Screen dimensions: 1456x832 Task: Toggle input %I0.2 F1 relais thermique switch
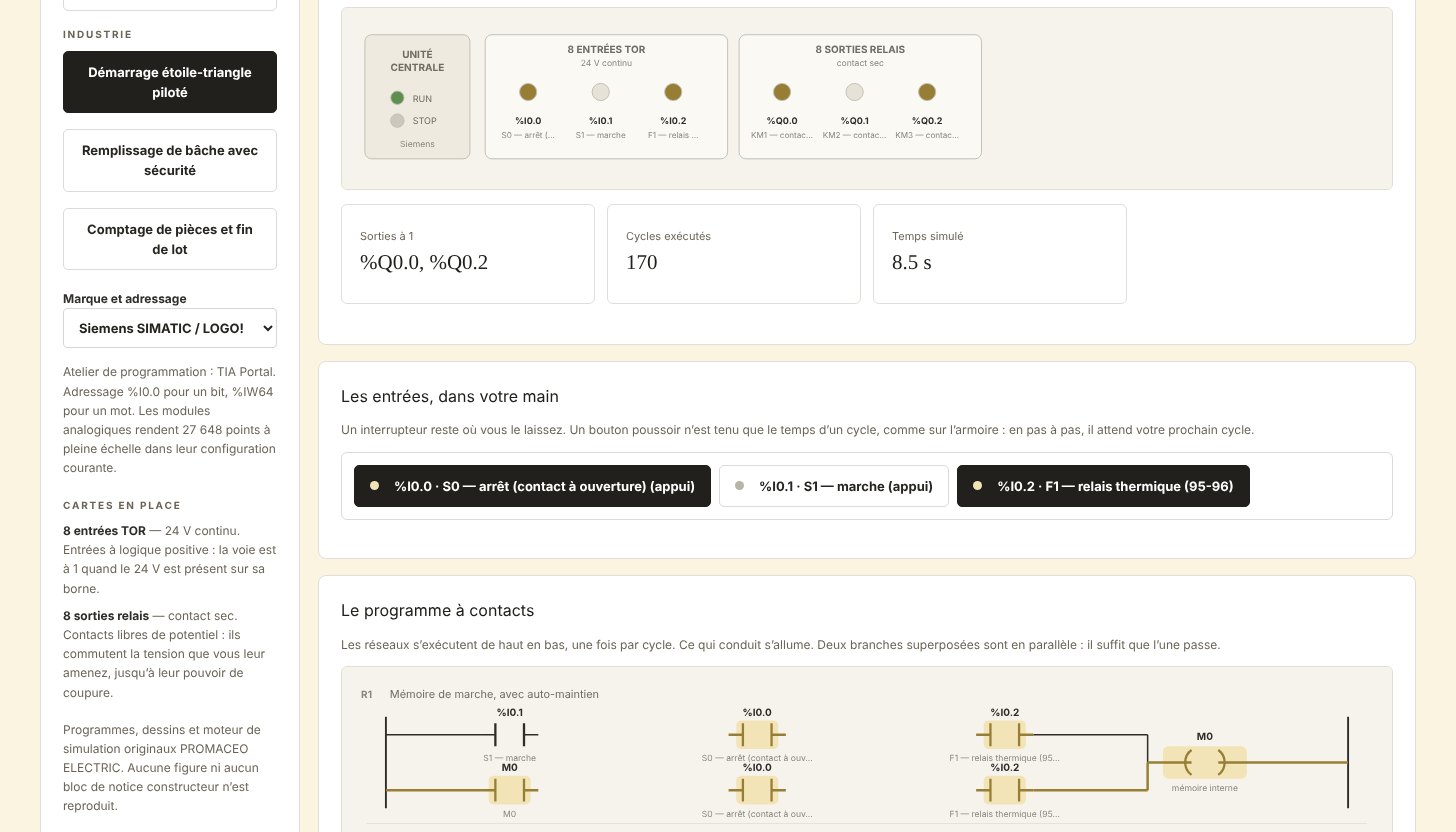point(1103,486)
